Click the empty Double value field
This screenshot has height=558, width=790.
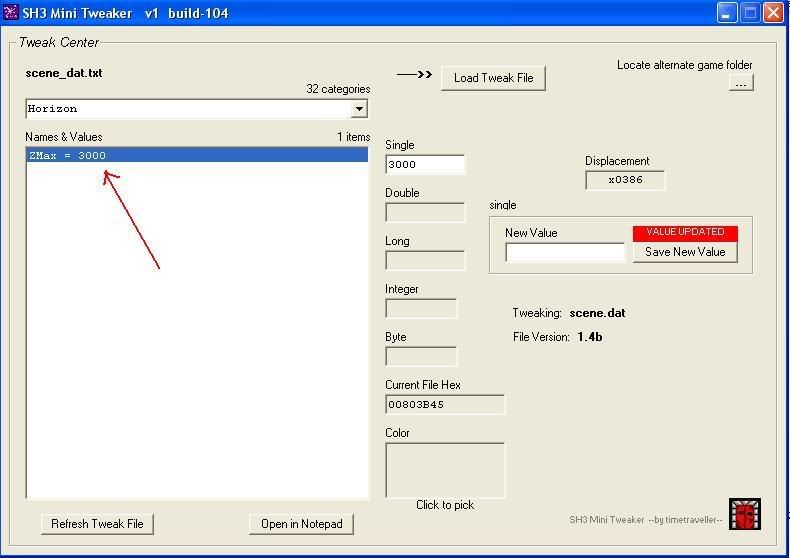coord(425,213)
